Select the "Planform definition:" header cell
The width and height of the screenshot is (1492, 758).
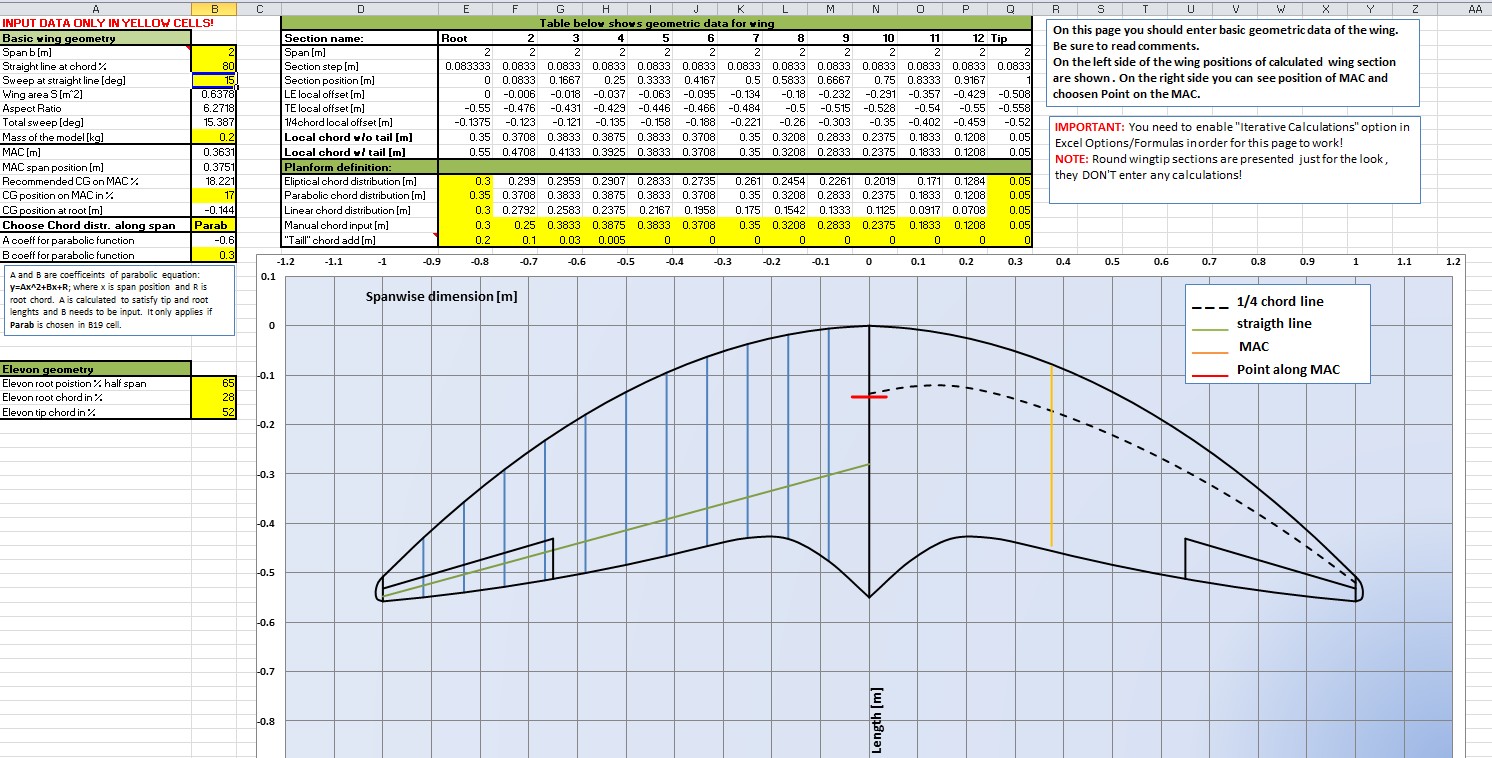(x=361, y=166)
